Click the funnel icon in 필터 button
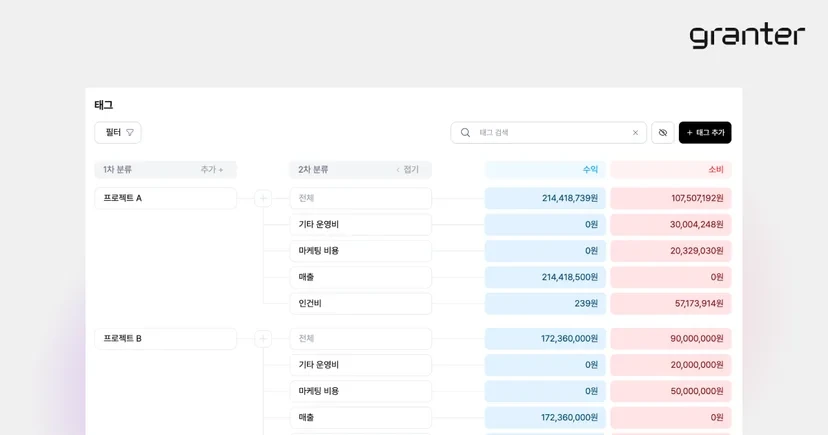 [130, 133]
